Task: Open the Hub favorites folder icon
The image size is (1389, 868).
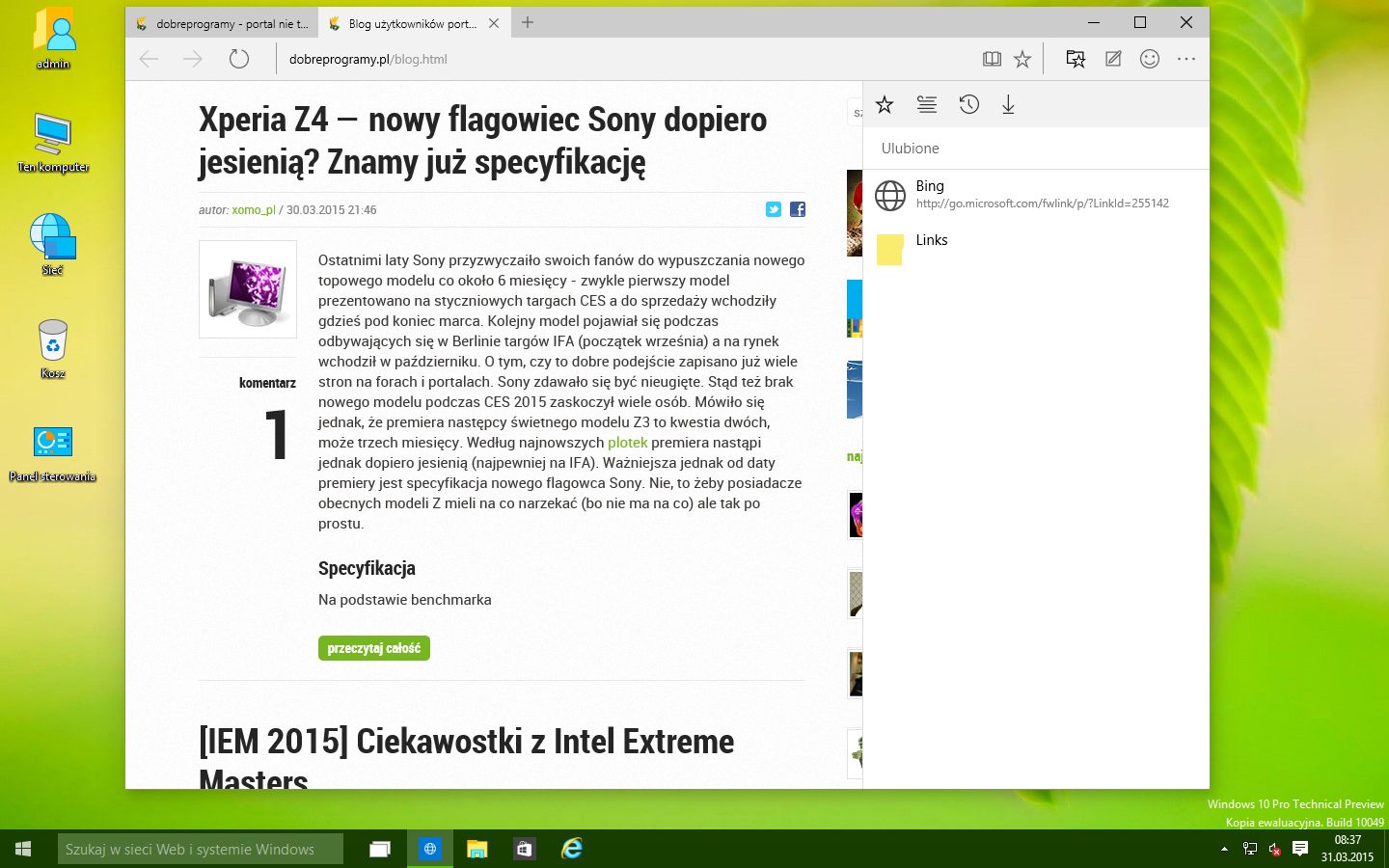Action: coord(1076,59)
